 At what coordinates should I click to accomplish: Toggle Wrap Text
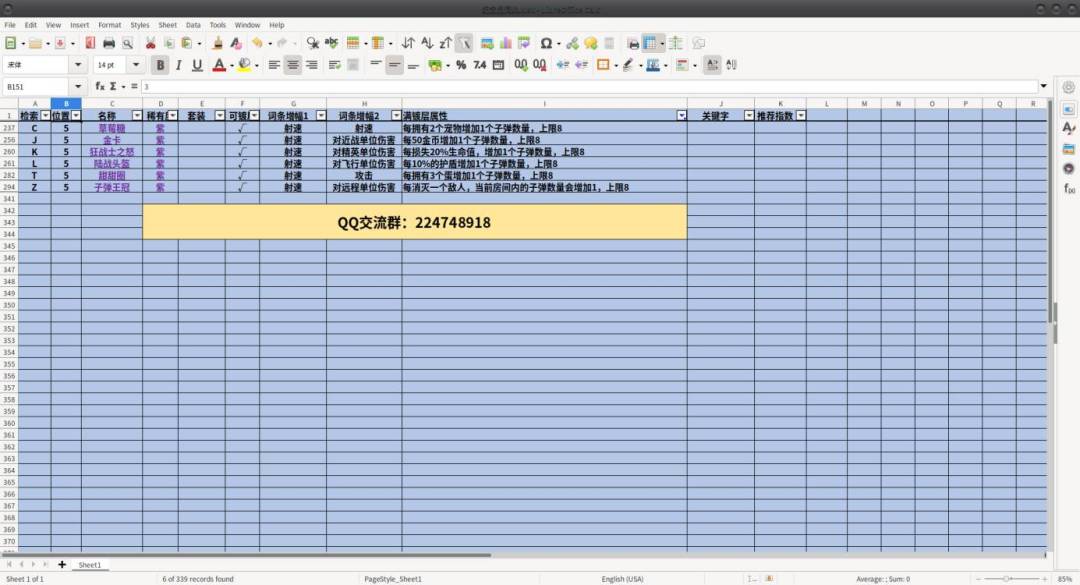[x=335, y=65]
